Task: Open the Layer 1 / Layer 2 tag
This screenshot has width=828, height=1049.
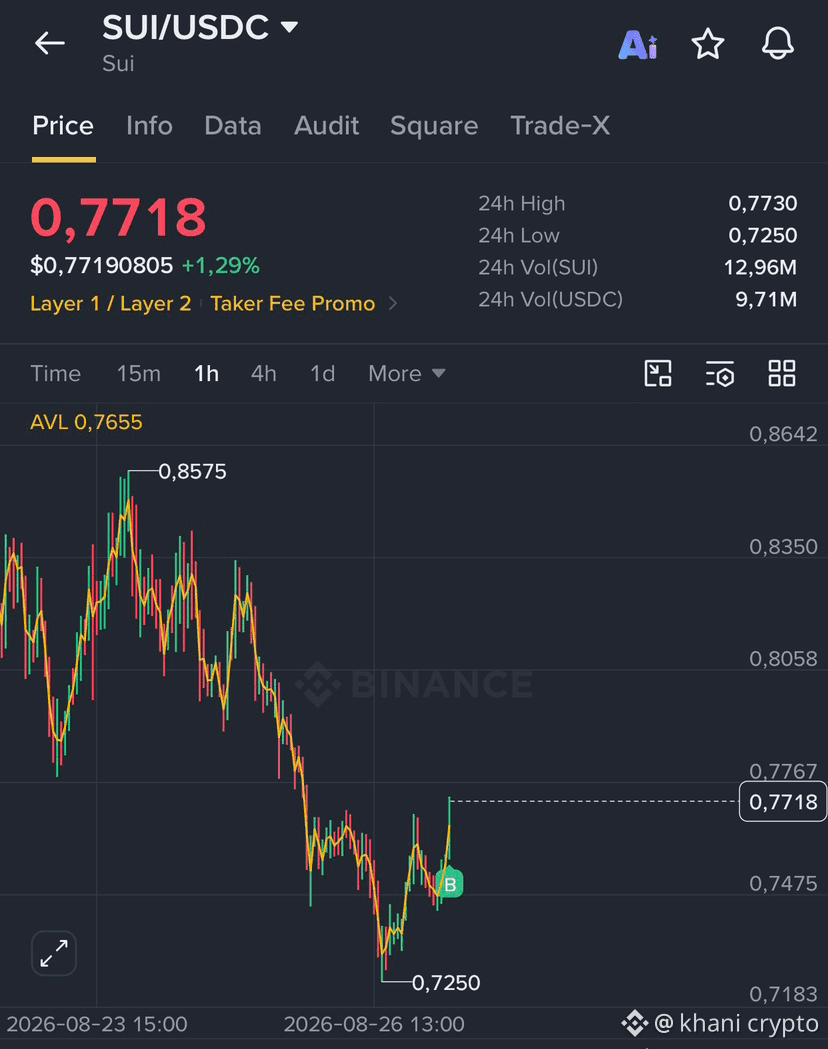Action: click(110, 304)
